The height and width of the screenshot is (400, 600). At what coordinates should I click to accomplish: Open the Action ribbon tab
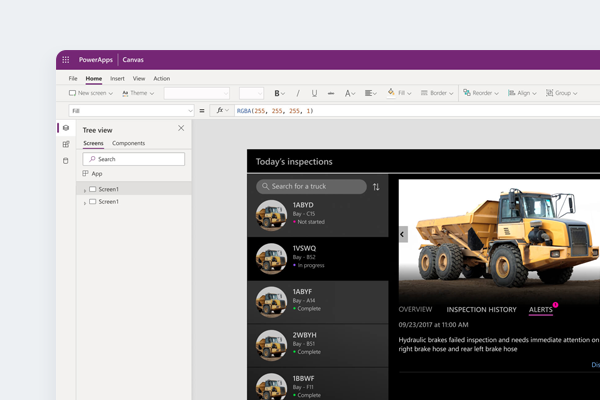[x=161, y=78]
